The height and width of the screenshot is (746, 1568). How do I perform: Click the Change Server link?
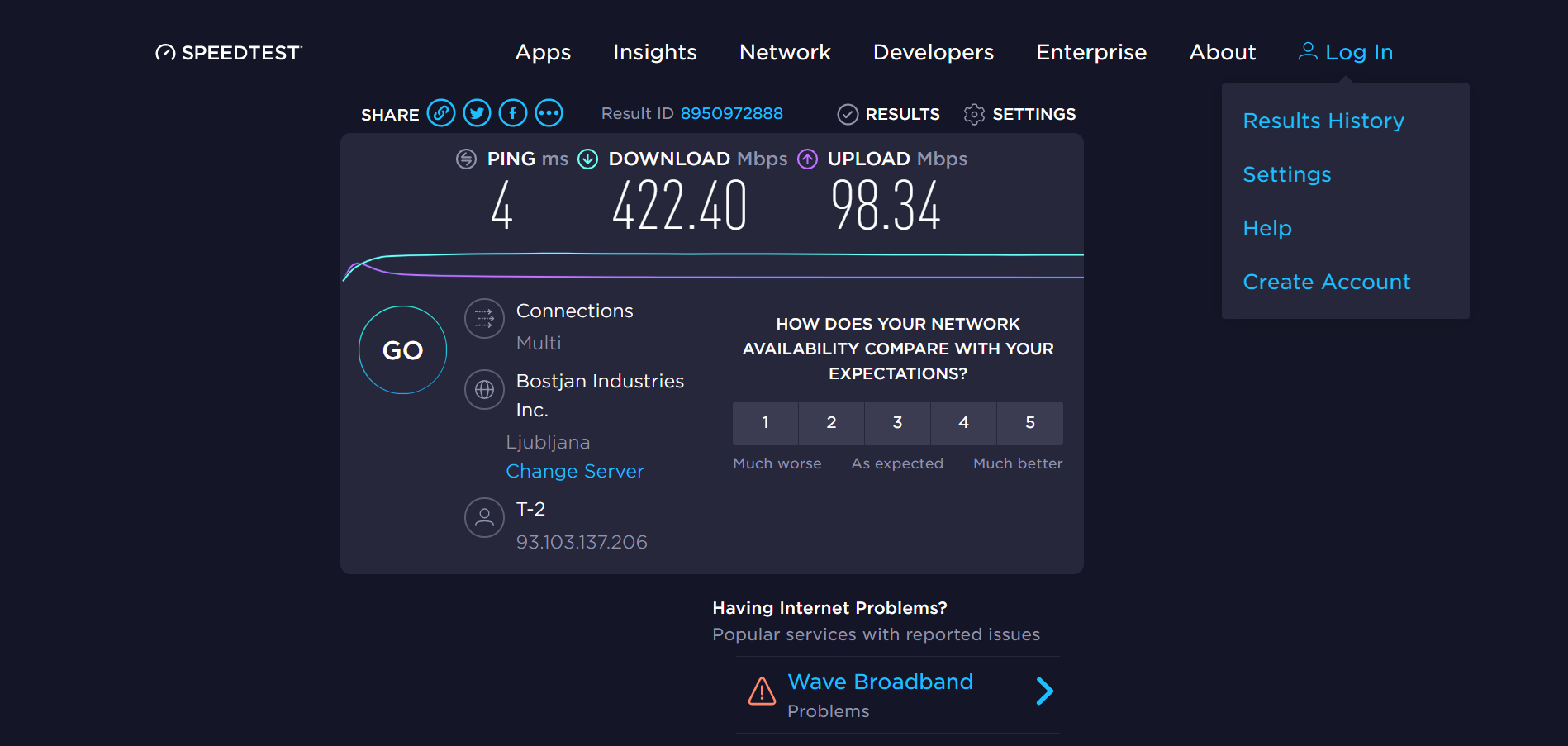point(575,471)
